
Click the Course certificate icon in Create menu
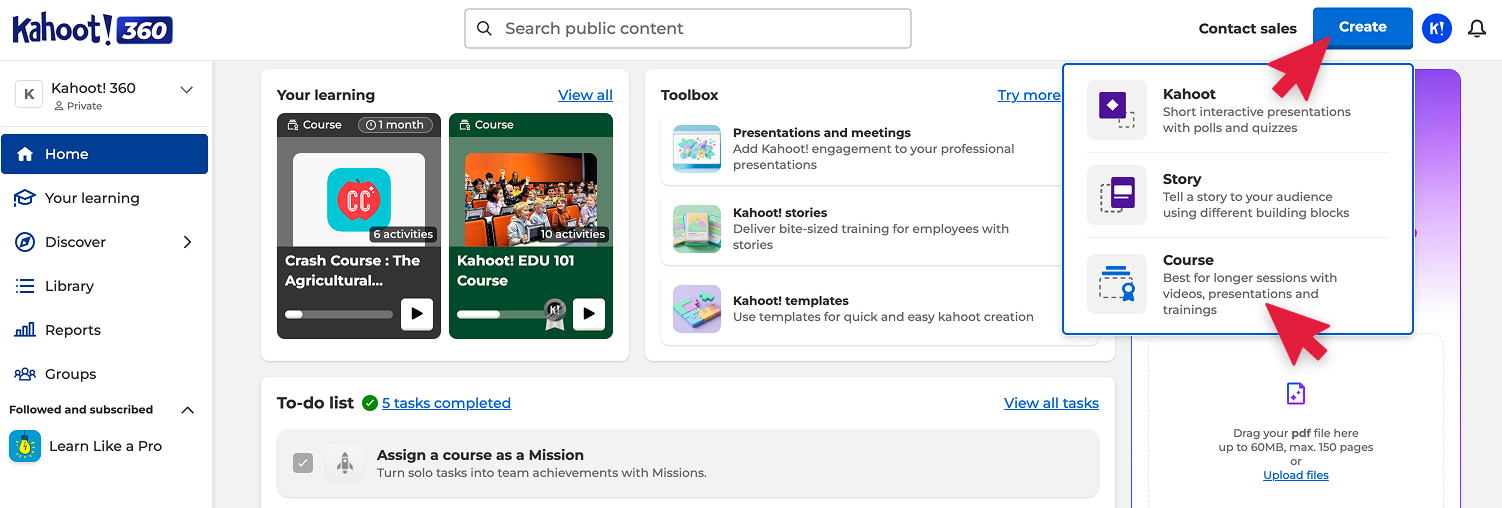(x=1117, y=284)
